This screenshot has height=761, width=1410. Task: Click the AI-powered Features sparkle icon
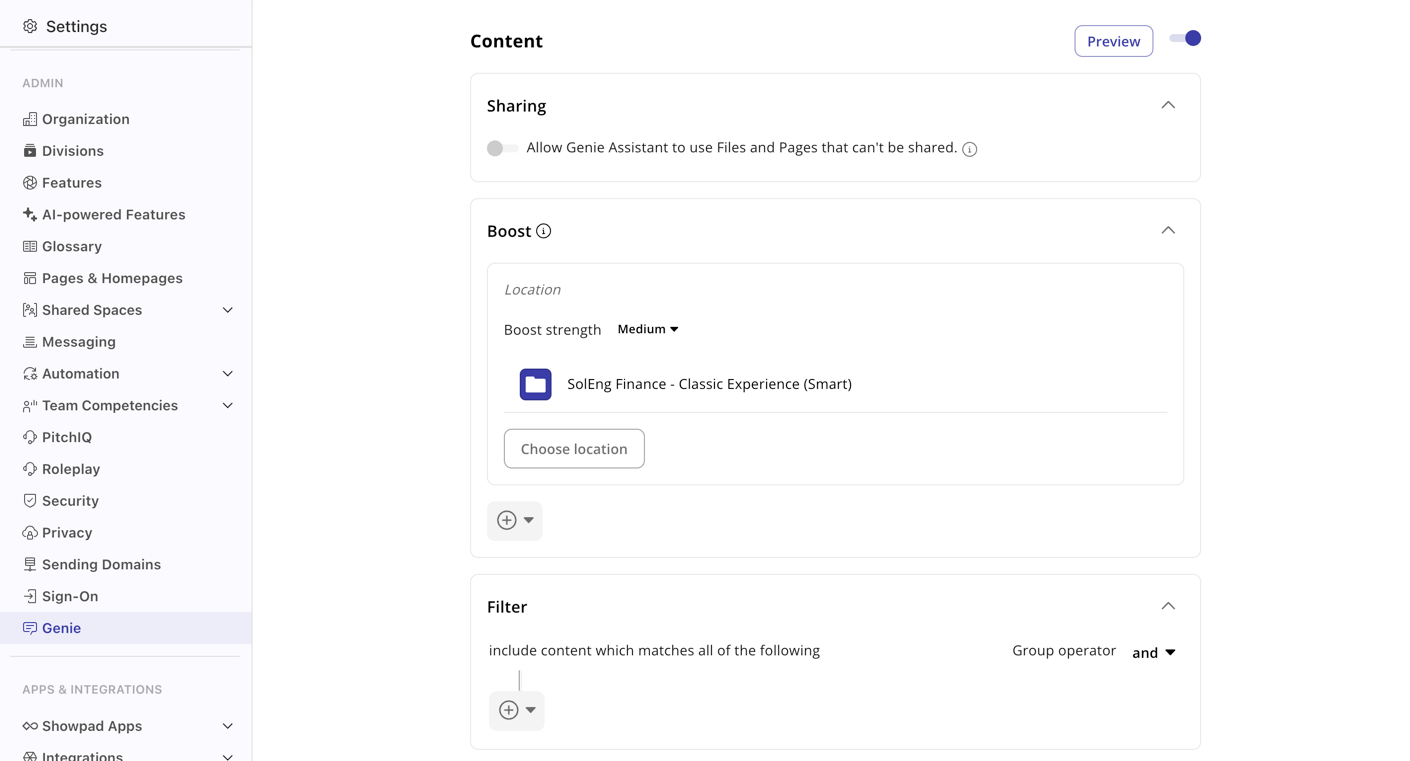coord(30,215)
